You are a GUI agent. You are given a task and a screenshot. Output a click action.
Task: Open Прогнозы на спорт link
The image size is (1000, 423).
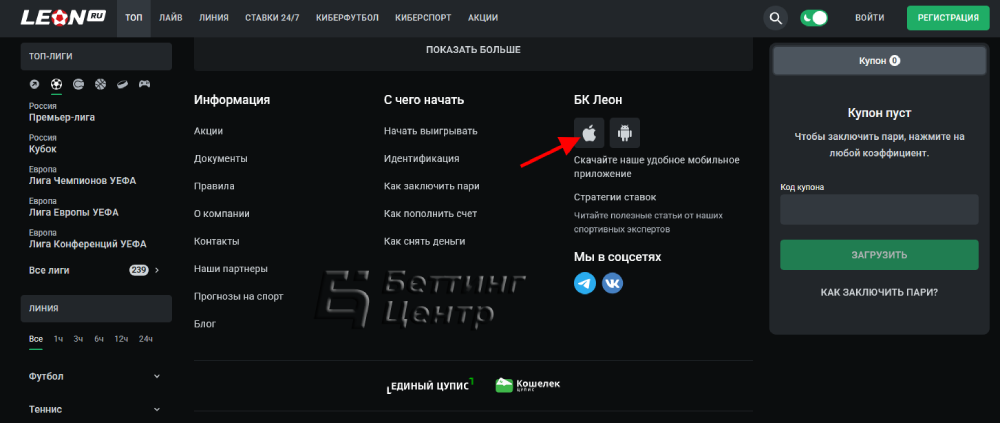(239, 296)
